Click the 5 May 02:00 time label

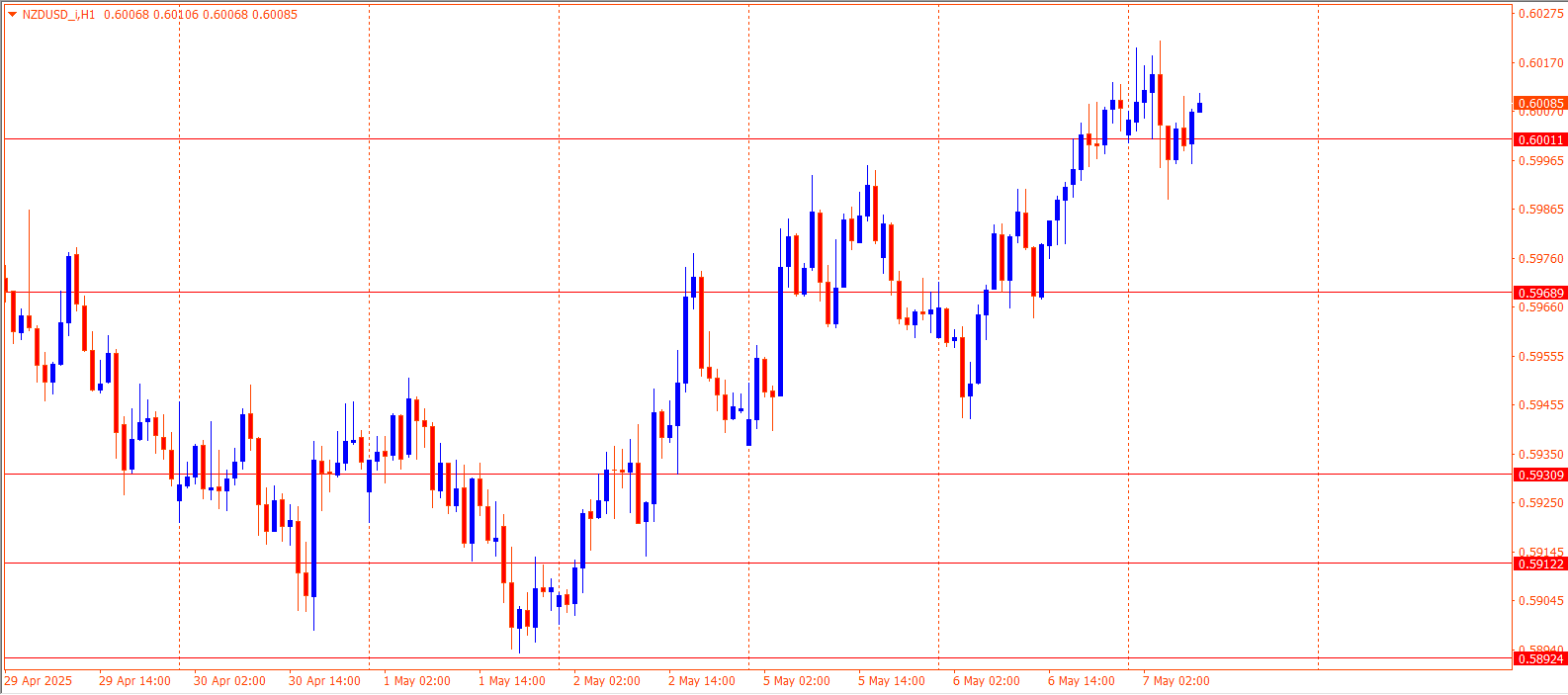coord(797,681)
